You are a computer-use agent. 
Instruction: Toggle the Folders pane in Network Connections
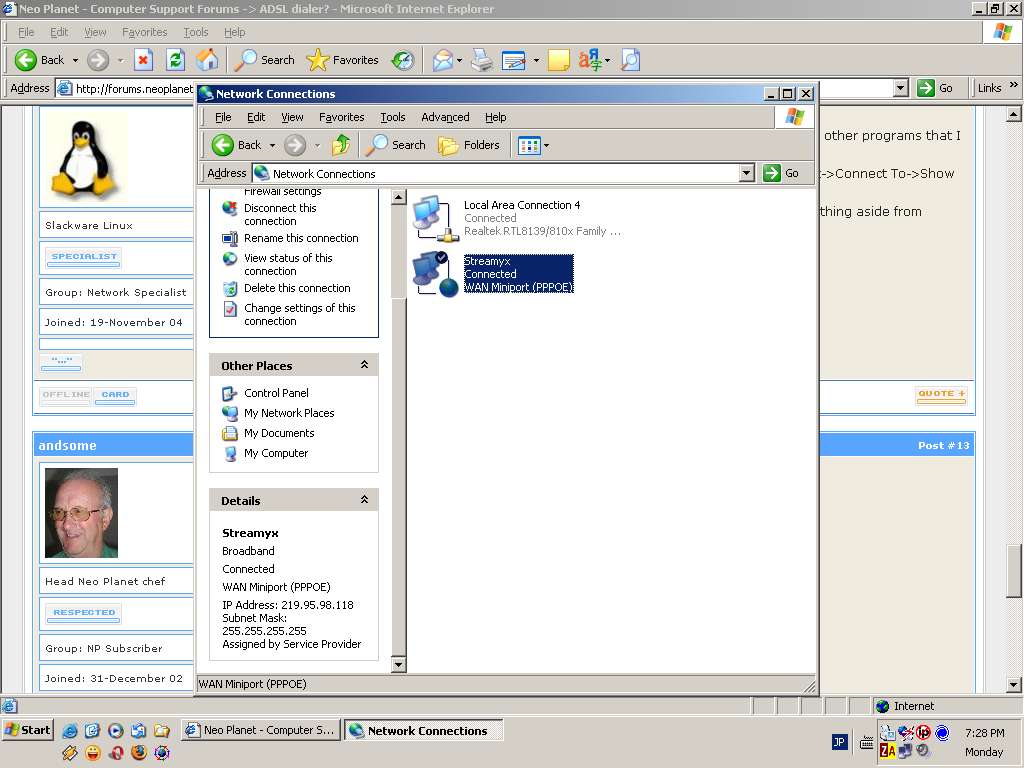tap(469, 145)
